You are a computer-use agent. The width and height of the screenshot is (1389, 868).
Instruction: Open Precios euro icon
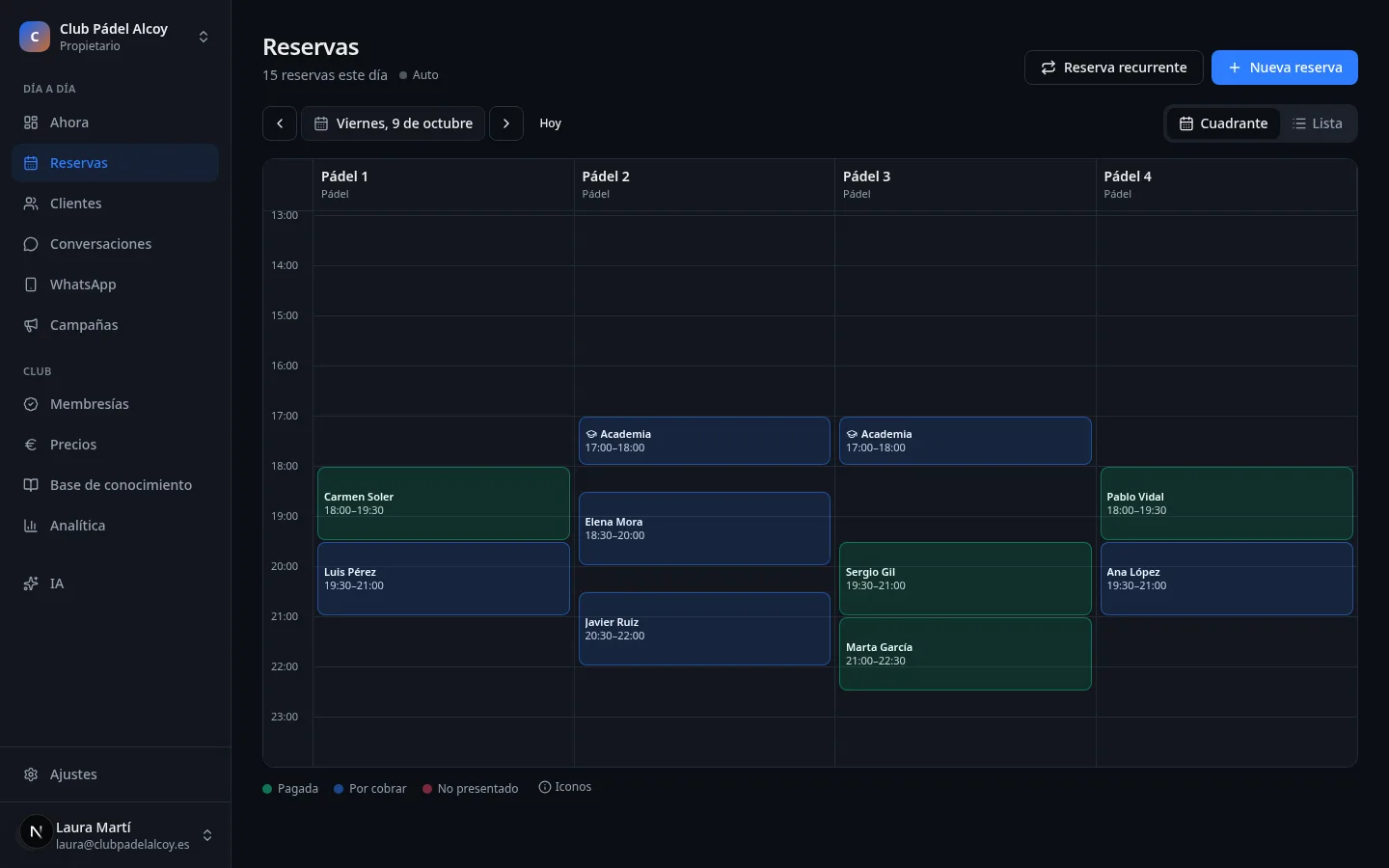31,445
